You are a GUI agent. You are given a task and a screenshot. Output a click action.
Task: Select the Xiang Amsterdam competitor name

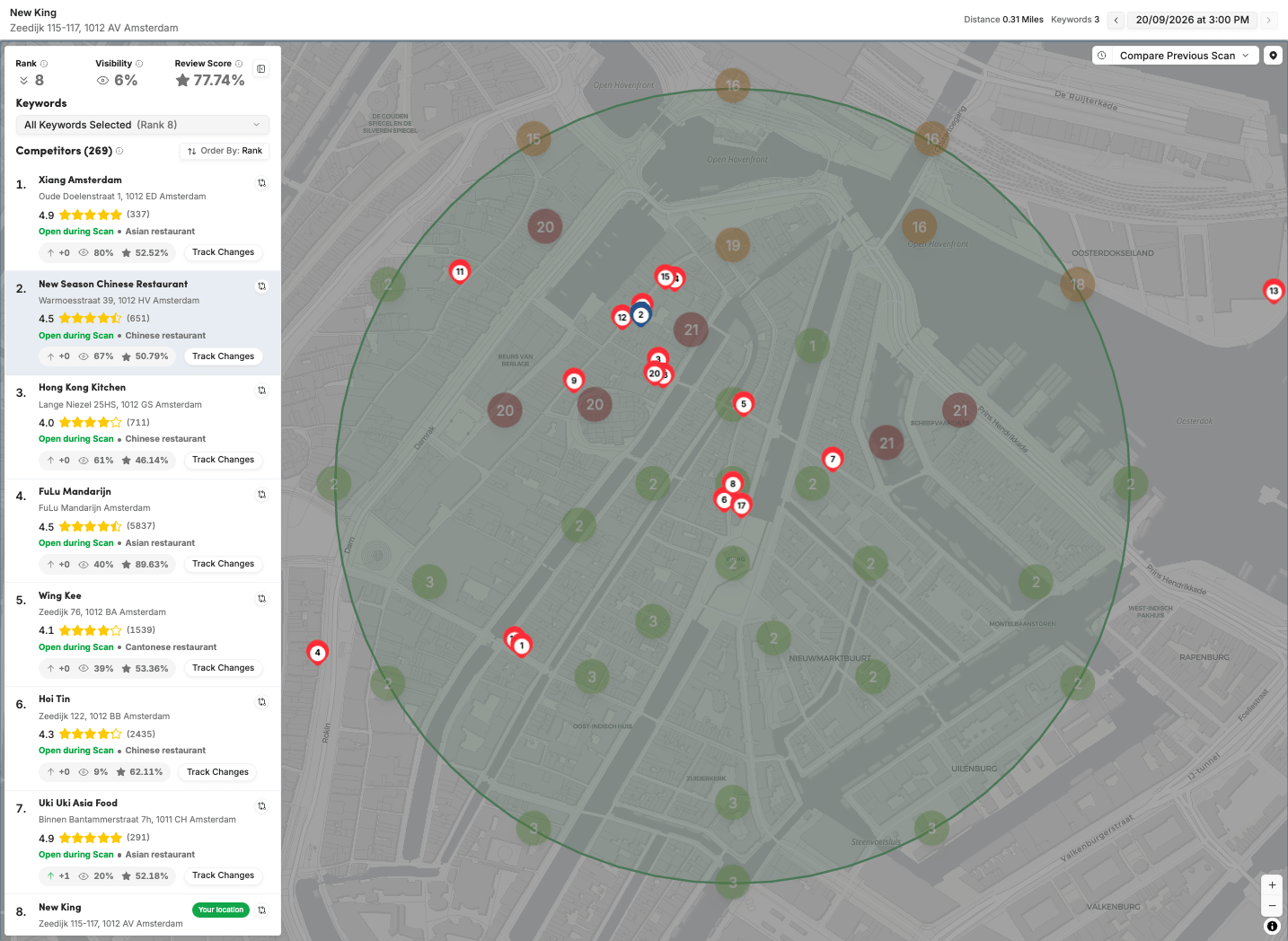pos(80,180)
